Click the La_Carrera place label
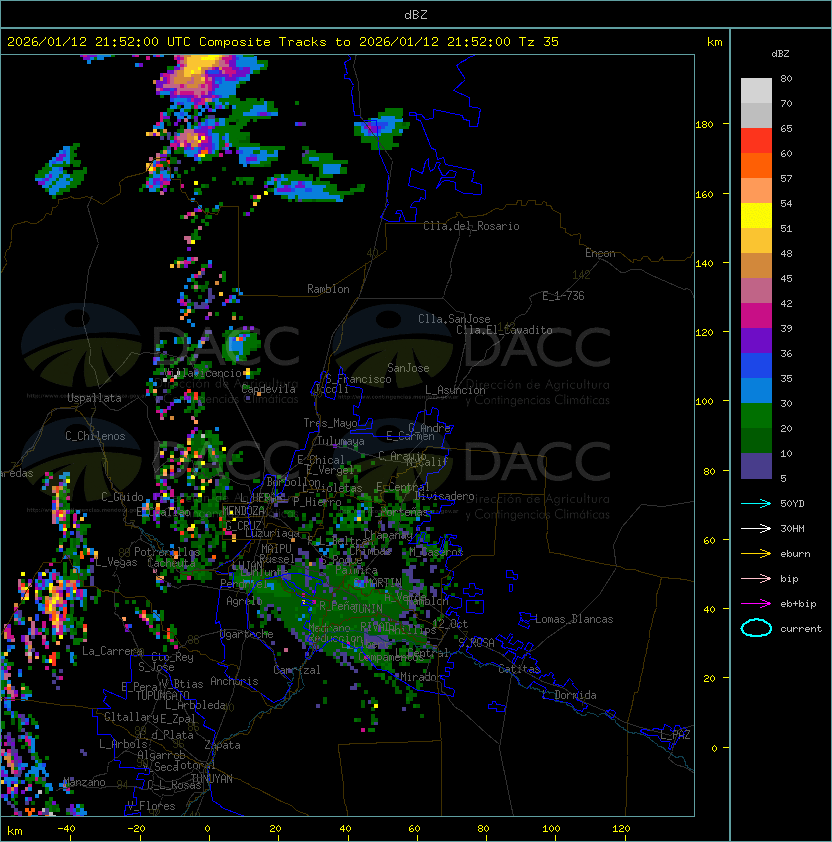Viewport: 832px width, 842px height. click(112, 651)
